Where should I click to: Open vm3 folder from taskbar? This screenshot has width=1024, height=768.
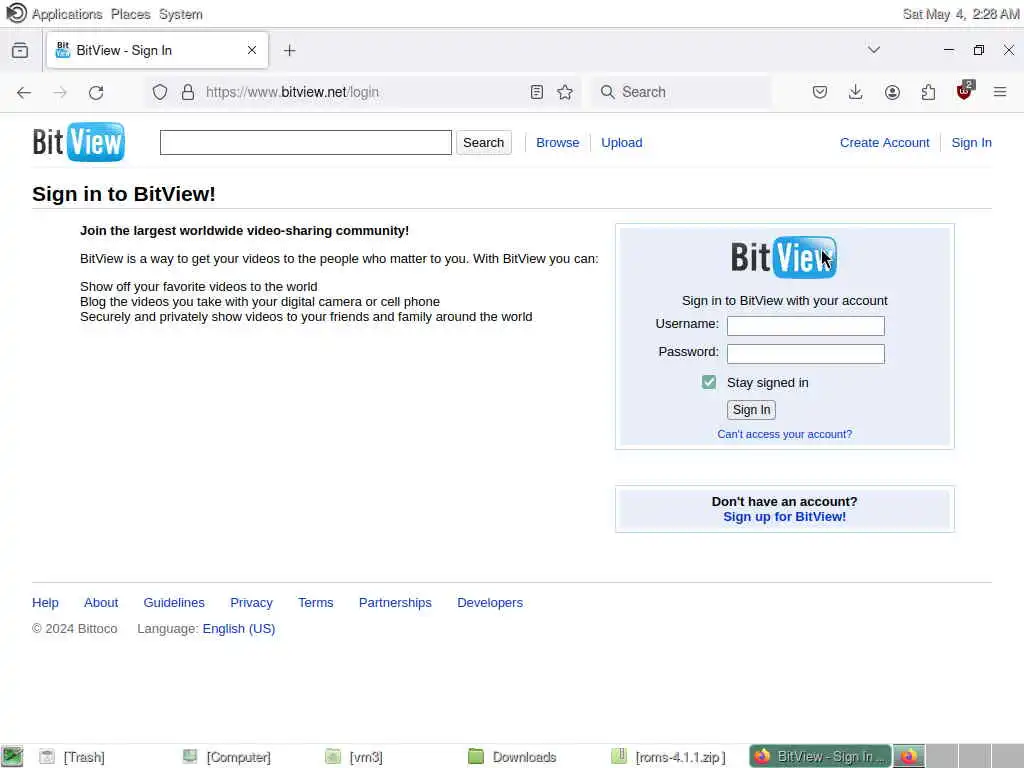353,757
